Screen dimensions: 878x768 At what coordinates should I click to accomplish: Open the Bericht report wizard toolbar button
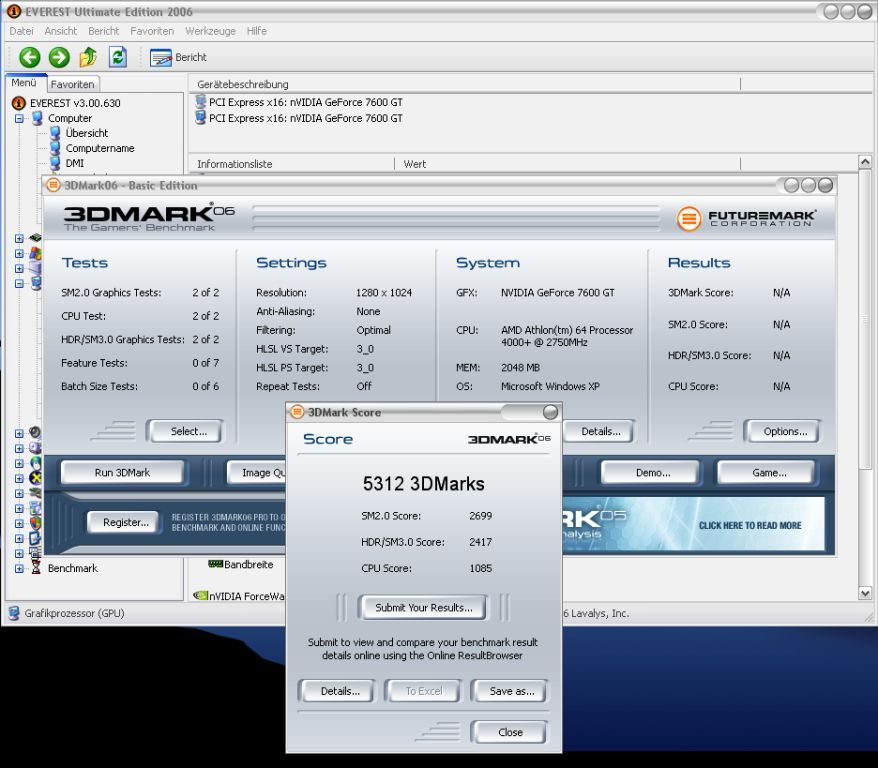[178, 57]
